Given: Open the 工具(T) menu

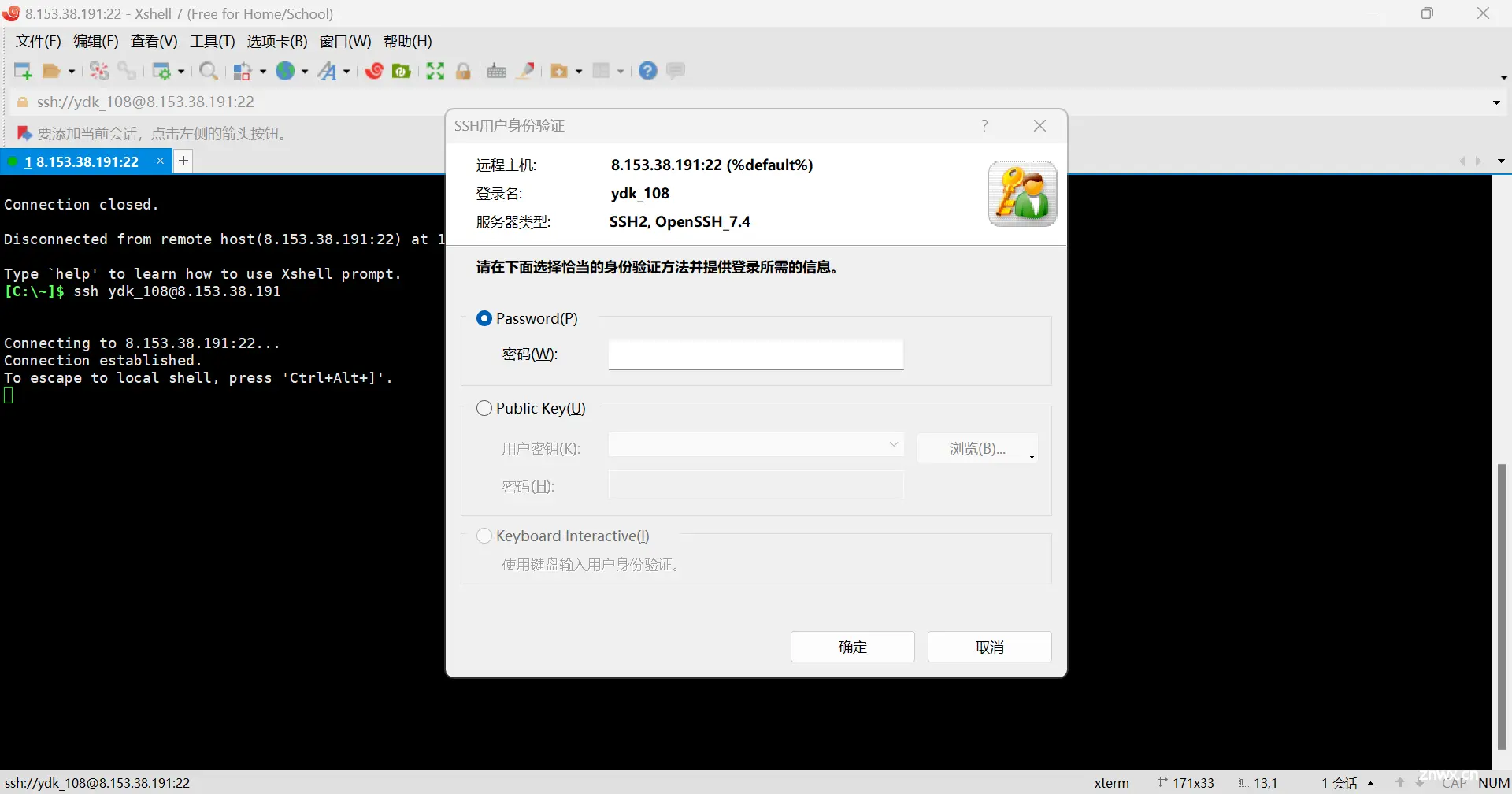Looking at the screenshot, I should [213, 42].
